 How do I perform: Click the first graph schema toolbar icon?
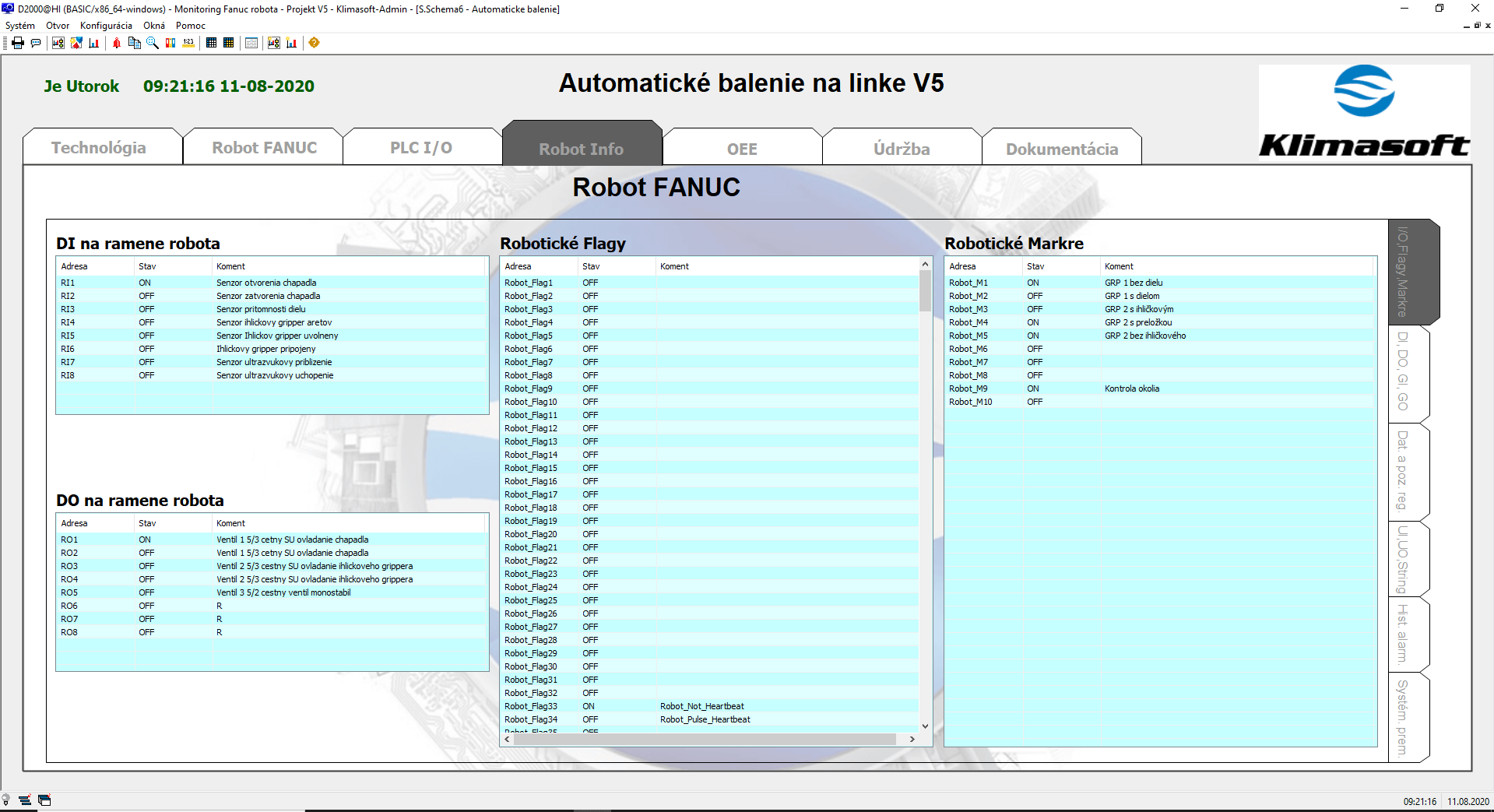tap(58, 43)
